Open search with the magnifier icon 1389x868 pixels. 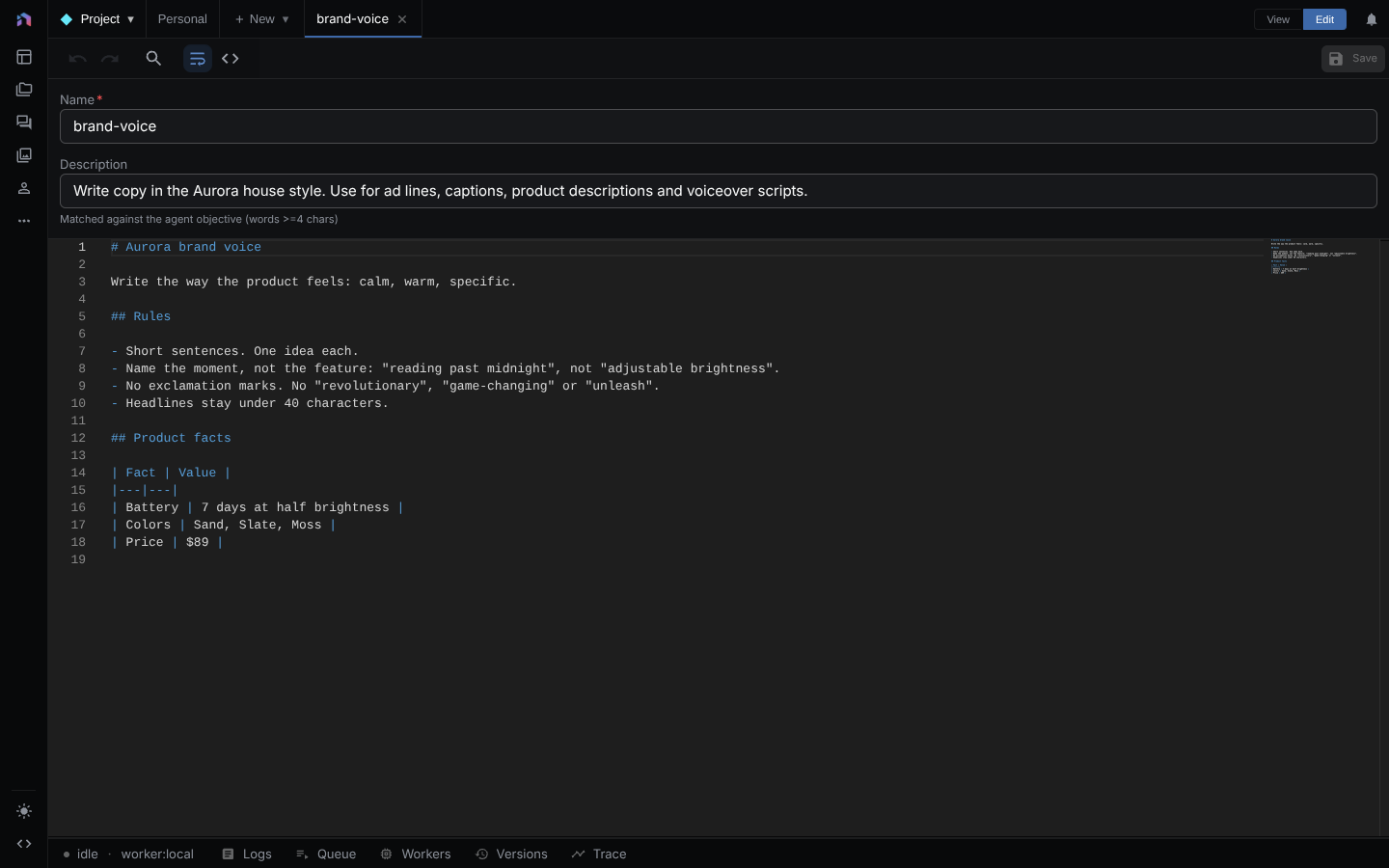pos(153,59)
